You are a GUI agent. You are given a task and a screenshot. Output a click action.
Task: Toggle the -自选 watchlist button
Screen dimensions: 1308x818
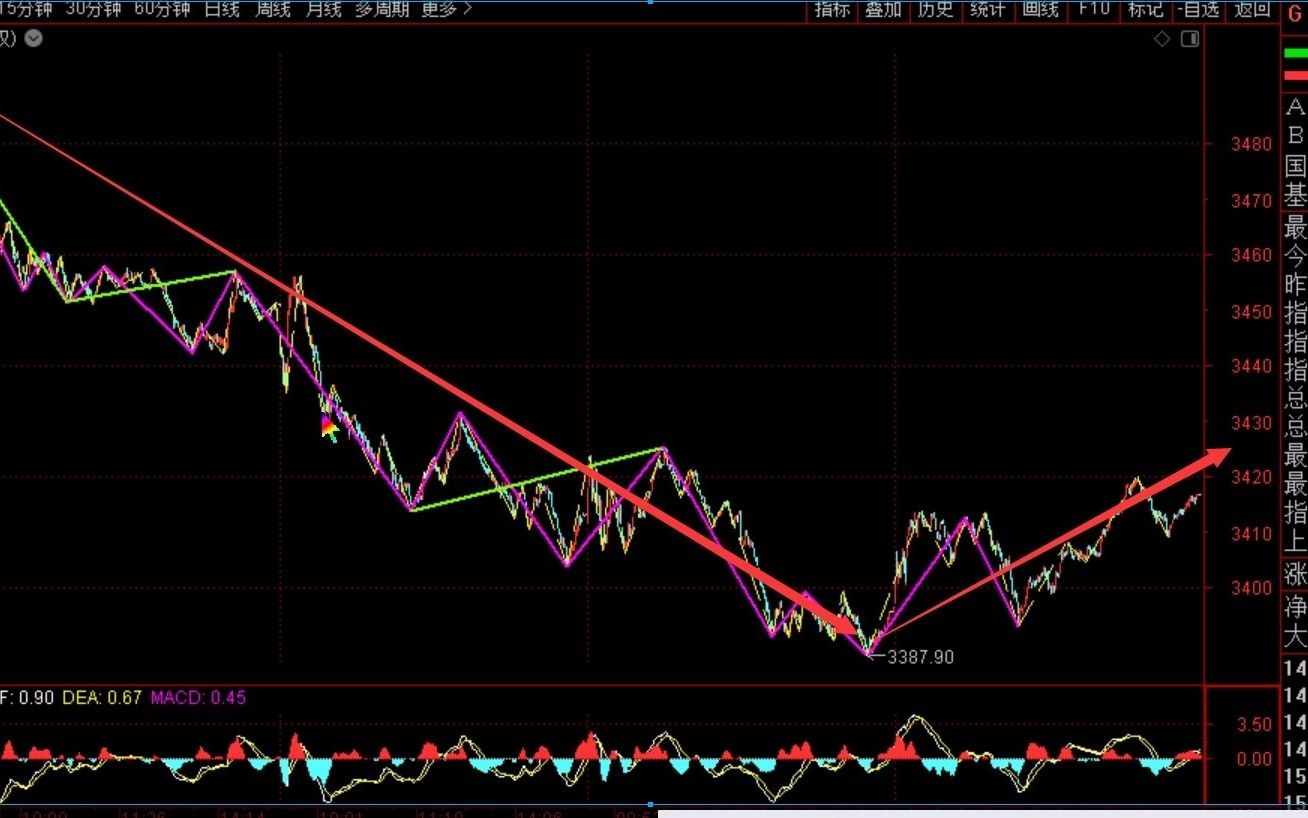(1198, 9)
